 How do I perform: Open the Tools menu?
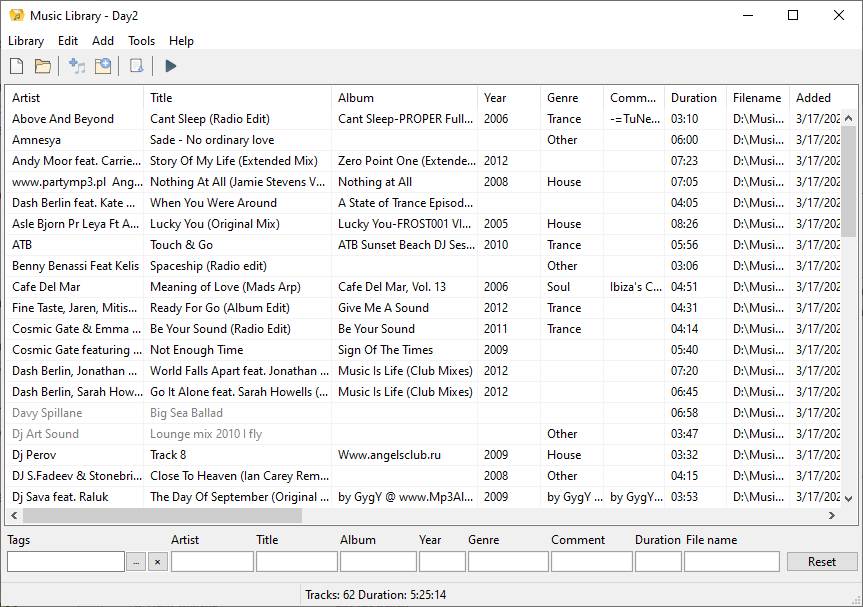click(x=141, y=41)
